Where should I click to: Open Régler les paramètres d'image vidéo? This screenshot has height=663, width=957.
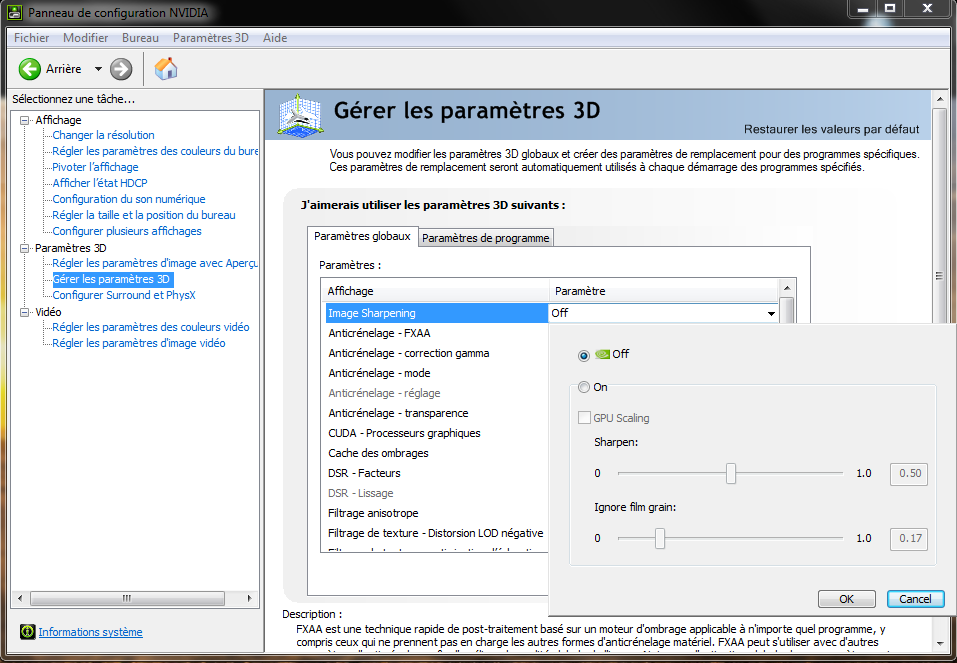139,343
